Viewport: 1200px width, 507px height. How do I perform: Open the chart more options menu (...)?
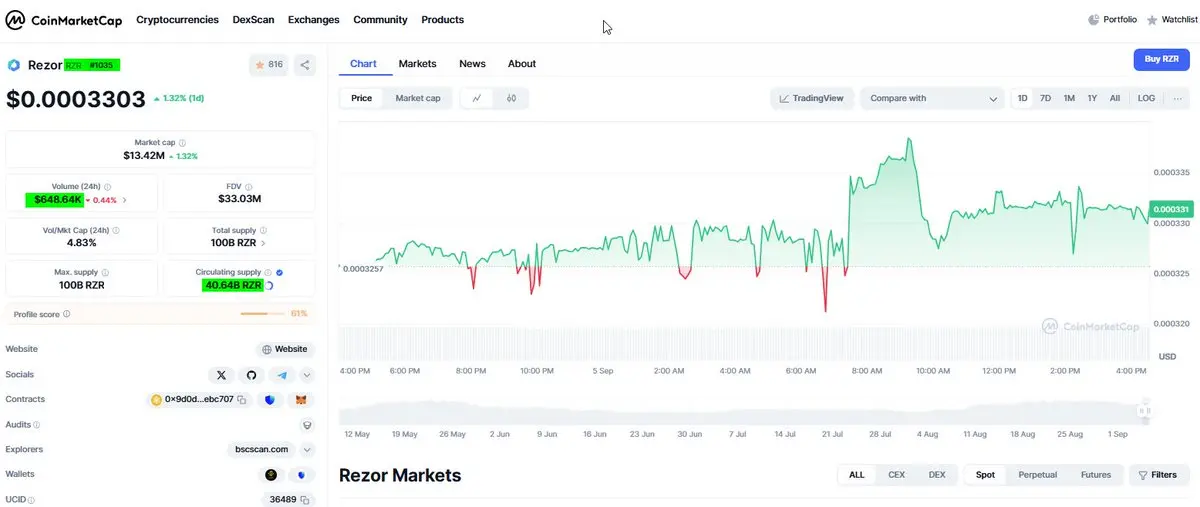(x=1178, y=98)
